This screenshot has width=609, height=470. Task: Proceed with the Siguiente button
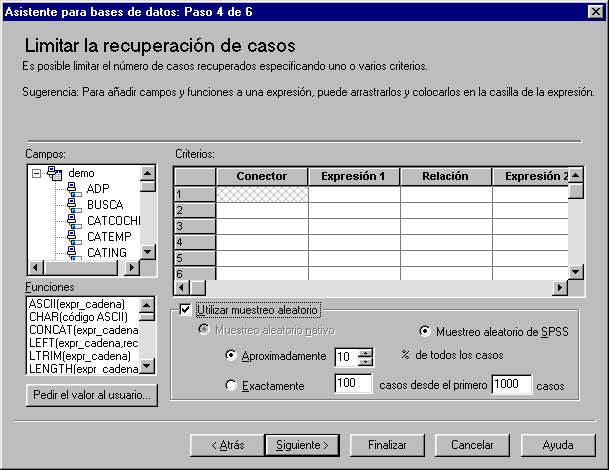pos(302,445)
